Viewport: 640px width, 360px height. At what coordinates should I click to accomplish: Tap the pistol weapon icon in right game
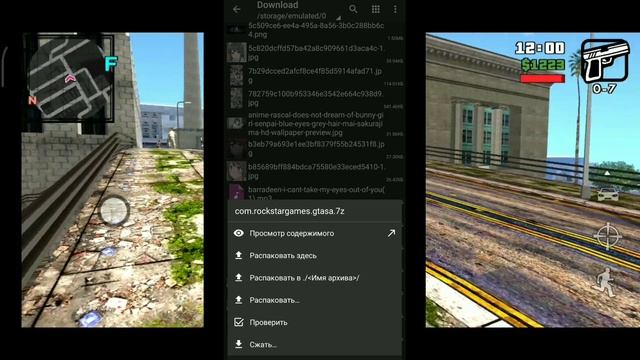click(x=605, y=61)
